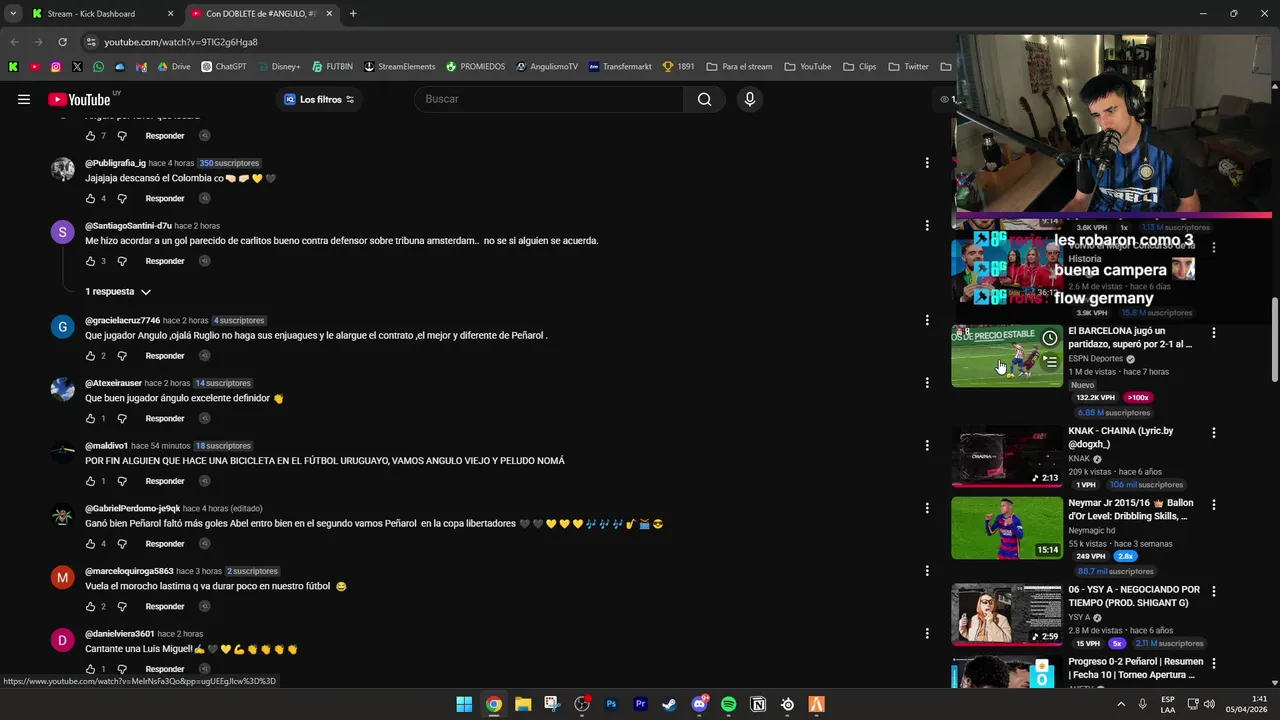Open options for KNAK - CHAINA video
Screen dimensions: 1280x720
click(x=1214, y=433)
